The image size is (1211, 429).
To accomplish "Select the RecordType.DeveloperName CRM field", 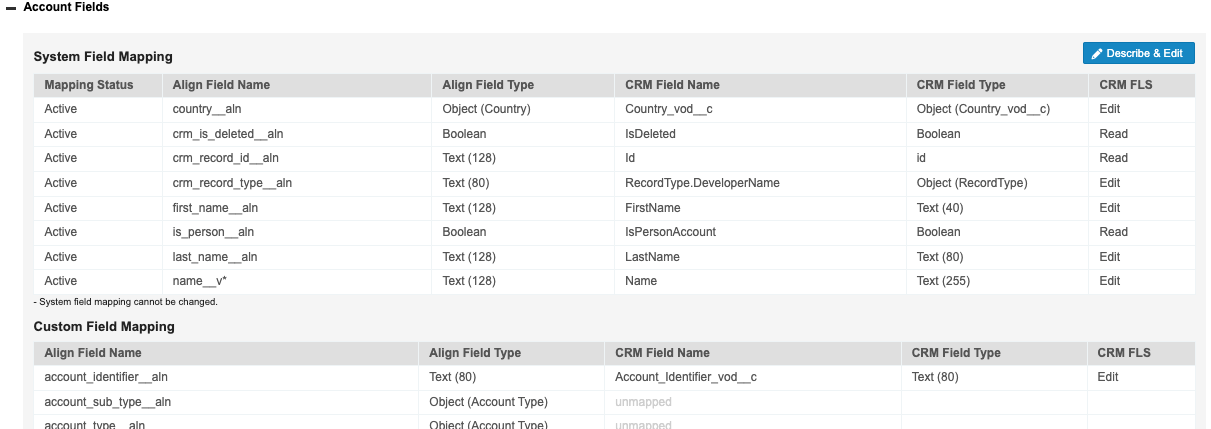I will pos(702,183).
